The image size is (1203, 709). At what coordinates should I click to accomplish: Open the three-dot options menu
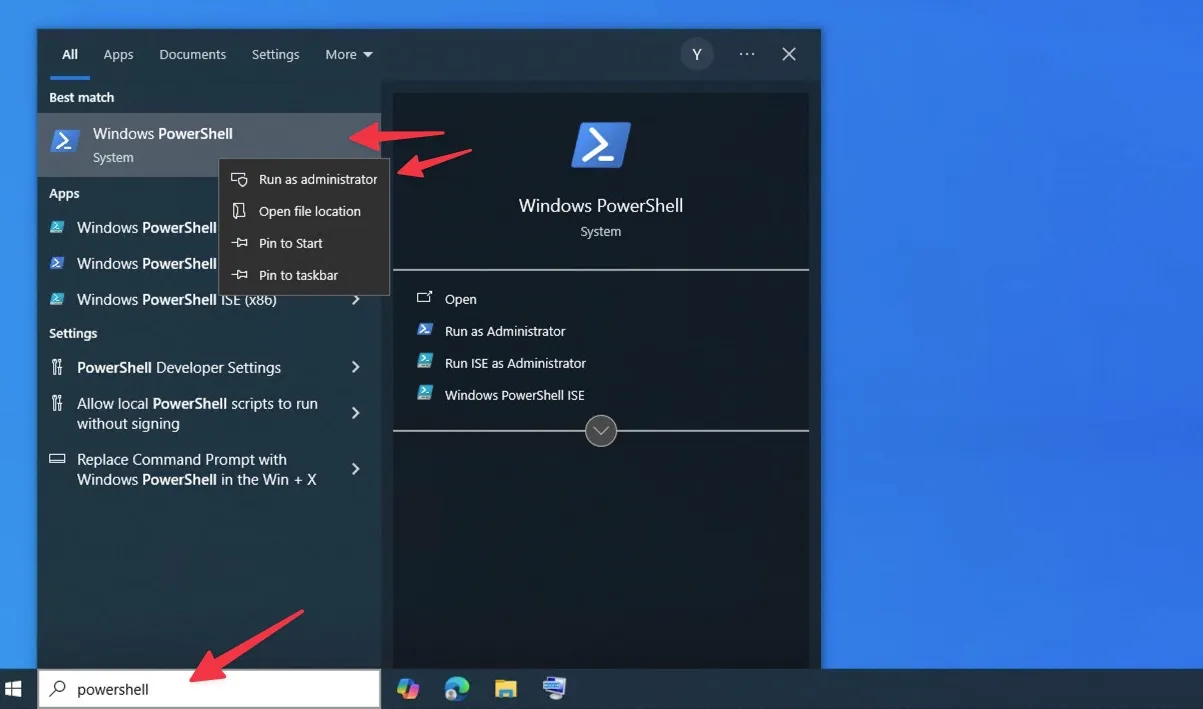click(x=747, y=55)
